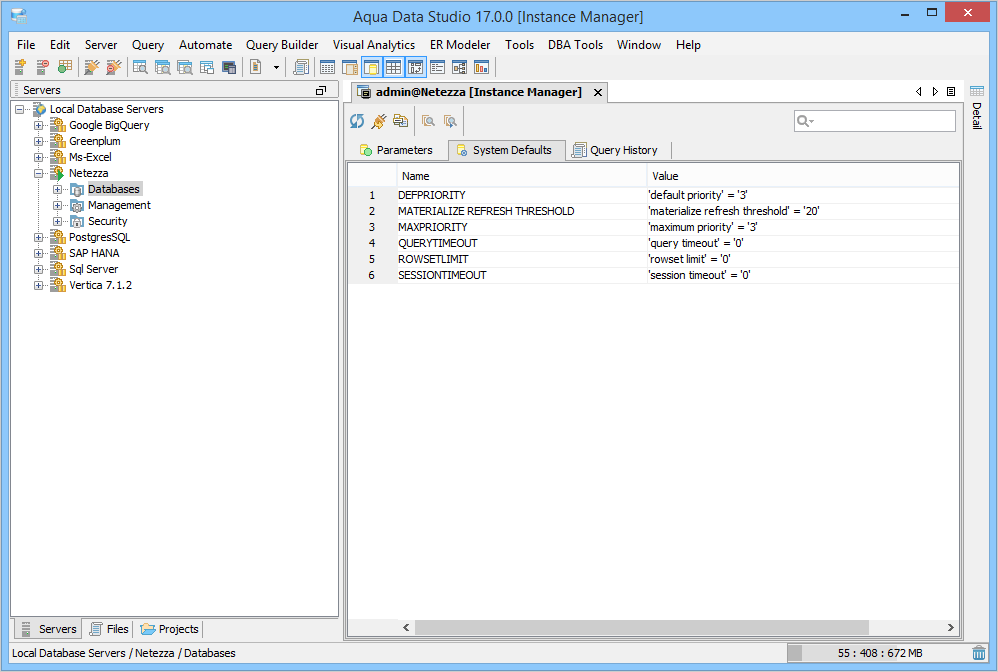The image size is (998, 672).
Task: Click the horizontal scrollbar thumb in the table
Action: [x=642, y=627]
